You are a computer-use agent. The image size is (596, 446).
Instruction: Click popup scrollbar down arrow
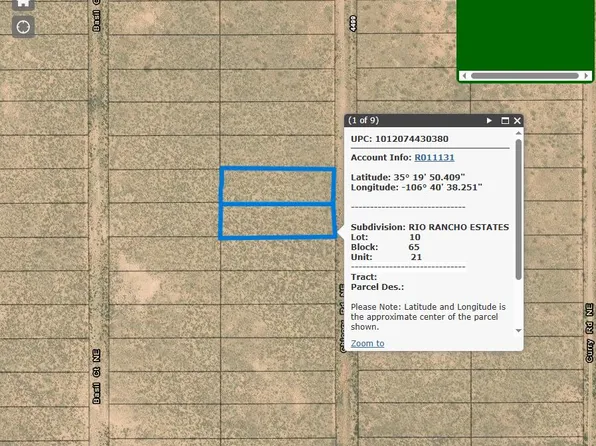(x=518, y=330)
